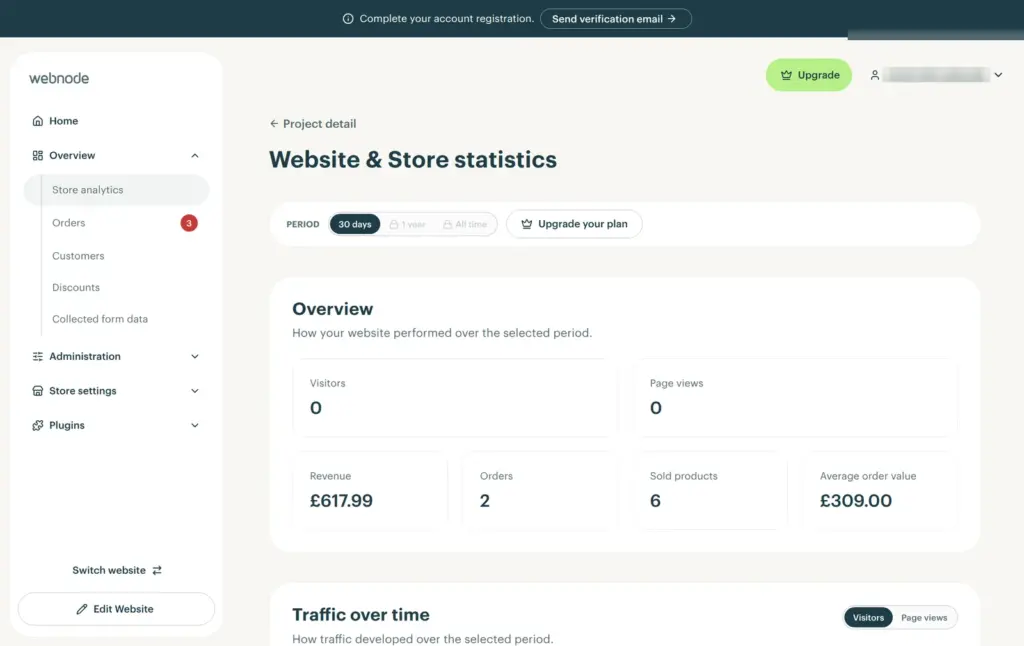
Task: Switch traffic chart to Visitors
Action: 868,617
